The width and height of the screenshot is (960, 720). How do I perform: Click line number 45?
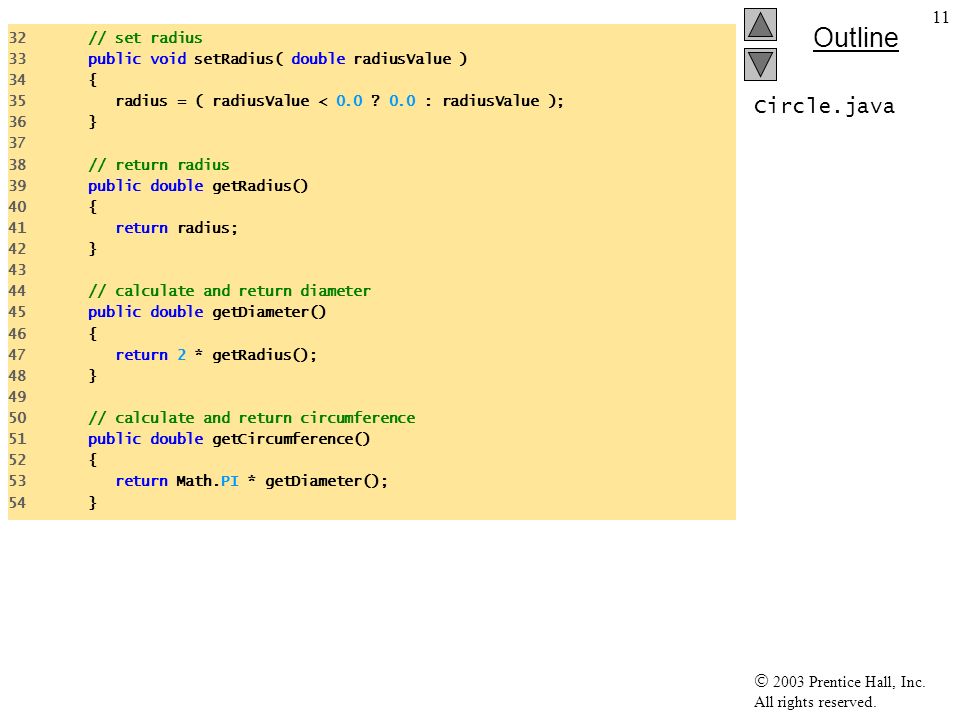click(x=17, y=312)
